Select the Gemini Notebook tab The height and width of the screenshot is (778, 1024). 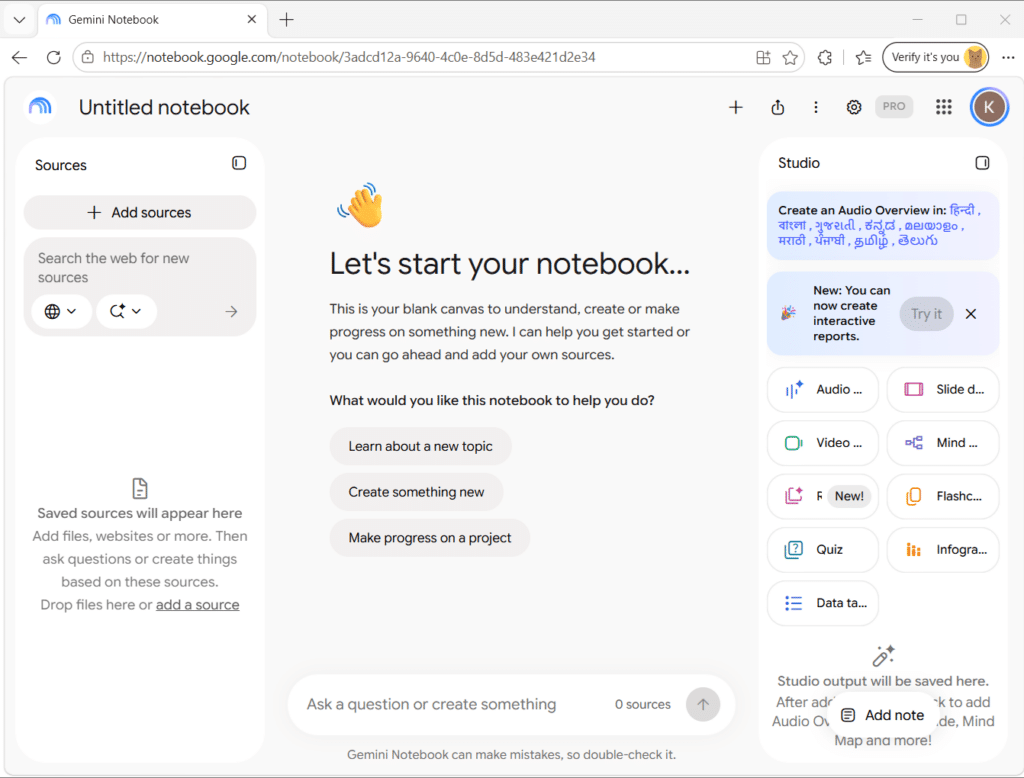(153, 20)
